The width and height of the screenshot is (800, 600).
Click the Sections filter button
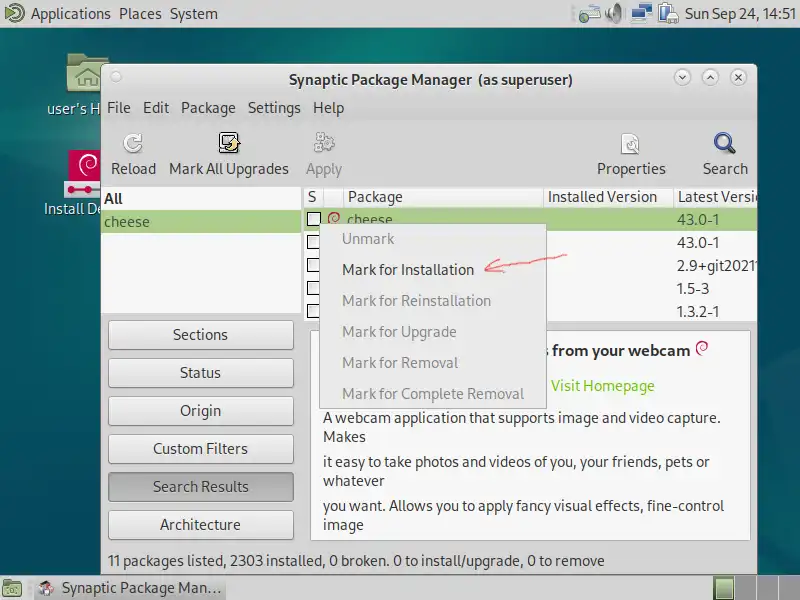click(x=201, y=335)
